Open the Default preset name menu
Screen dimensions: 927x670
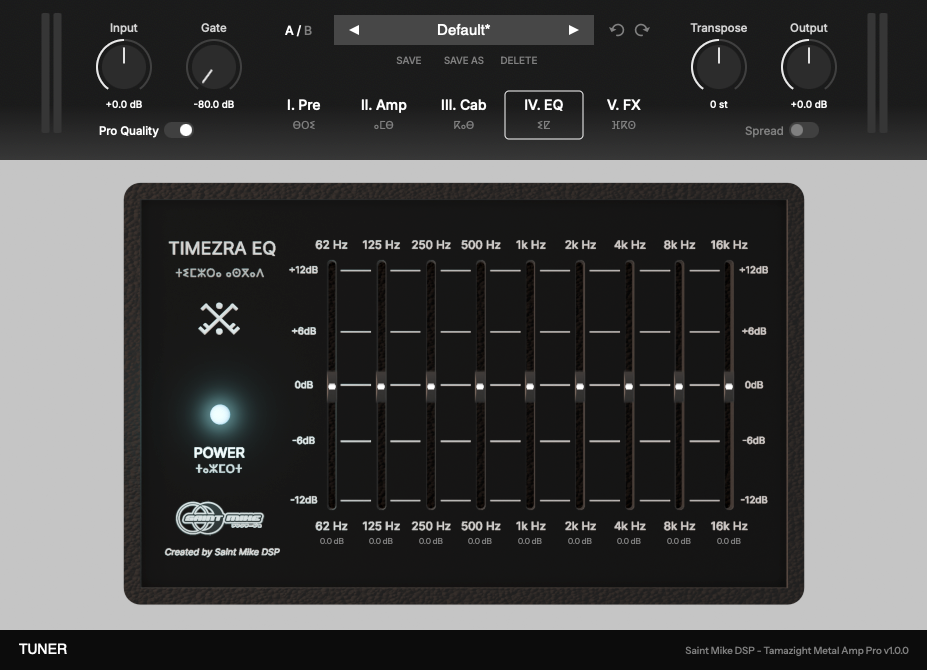point(463,30)
